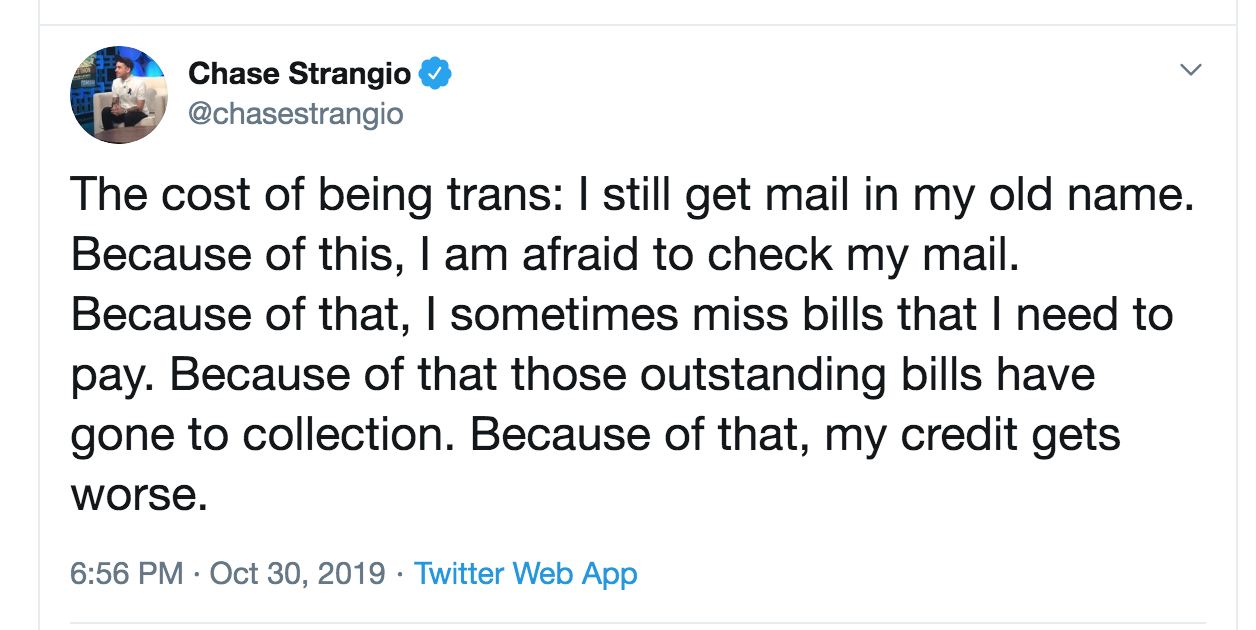Click the display name Chase Strangio
The height and width of the screenshot is (630, 1256).
pos(300,73)
